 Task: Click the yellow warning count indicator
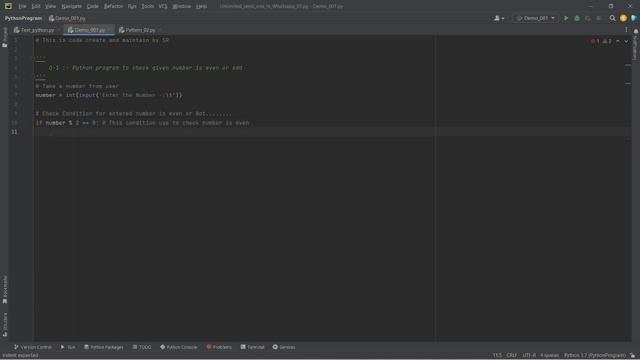coord(607,41)
